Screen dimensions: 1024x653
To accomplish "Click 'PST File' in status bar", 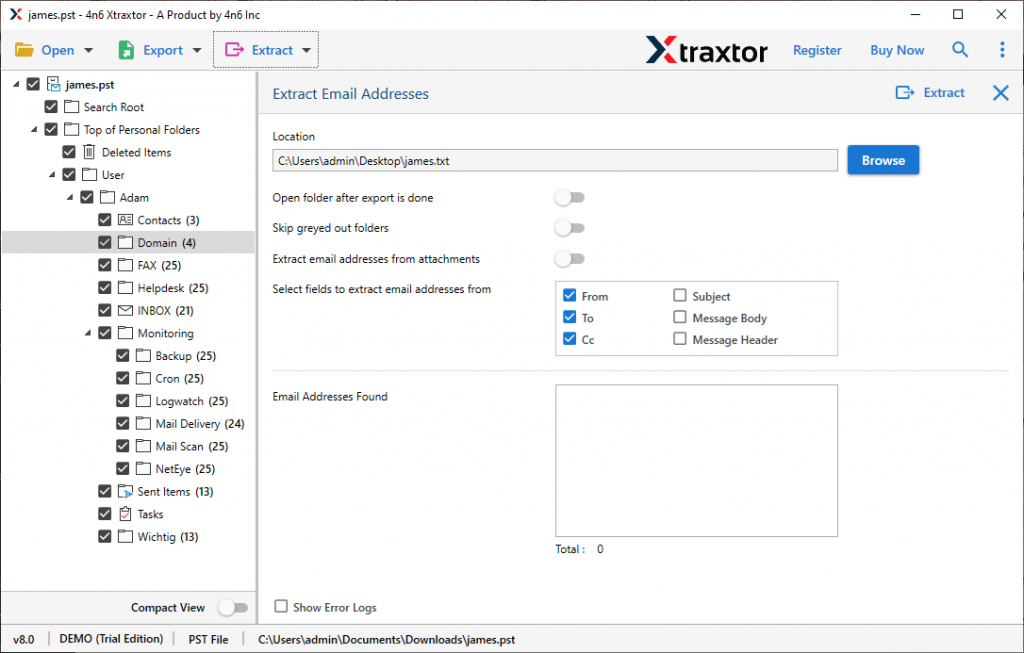I will [x=208, y=639].
